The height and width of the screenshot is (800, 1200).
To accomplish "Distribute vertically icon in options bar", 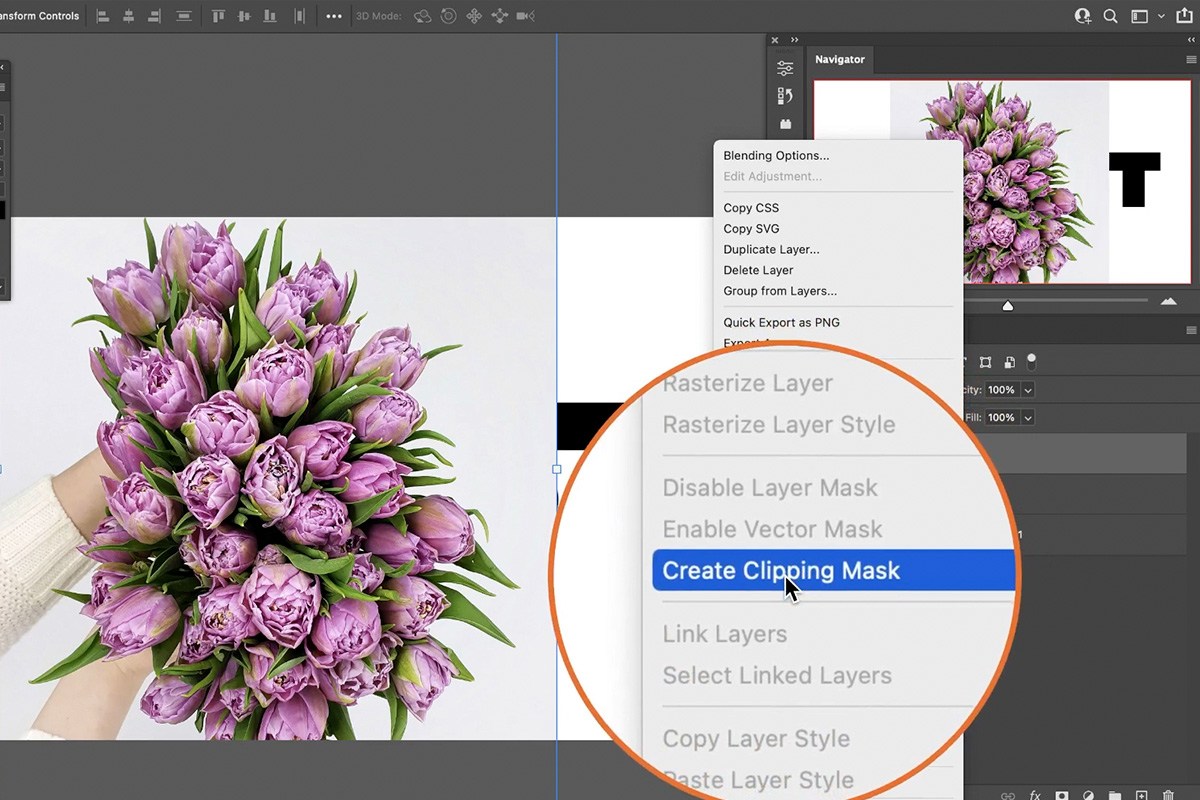I will 184,16.
